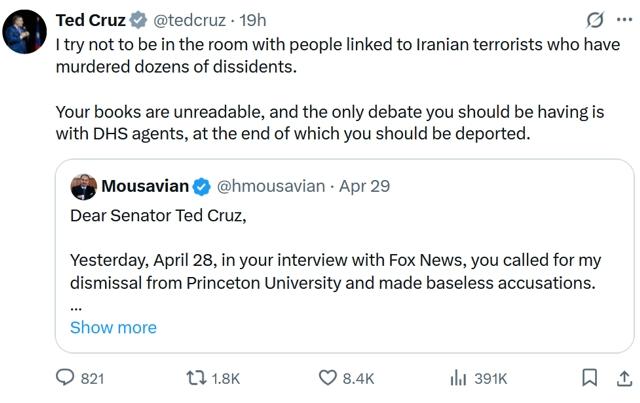Click the Ted Cruz display name
This screenshot has width=640, height=403.
pyautogui.click(x=91, y=20)
